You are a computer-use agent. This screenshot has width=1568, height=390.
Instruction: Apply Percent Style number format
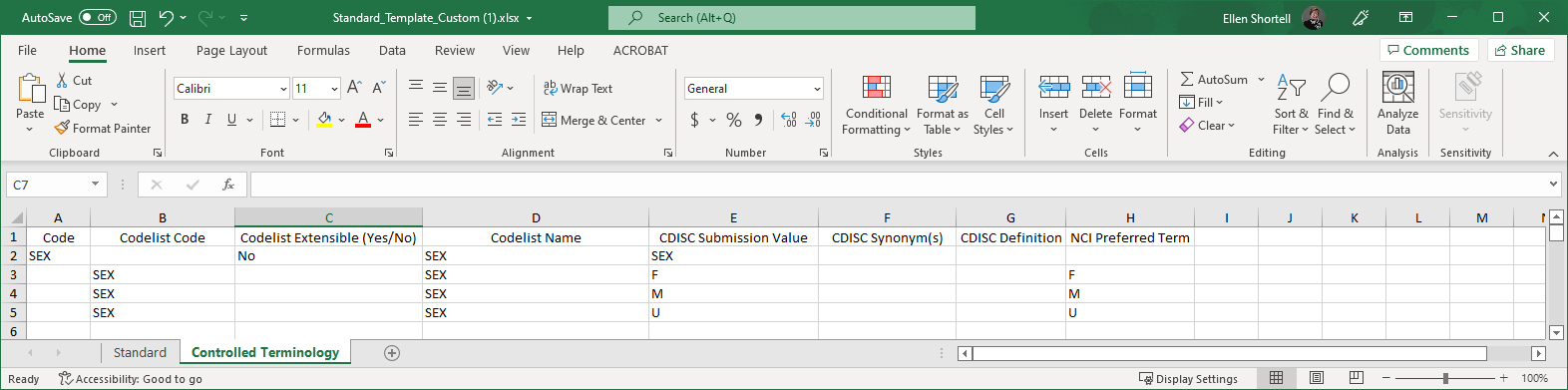734,120
